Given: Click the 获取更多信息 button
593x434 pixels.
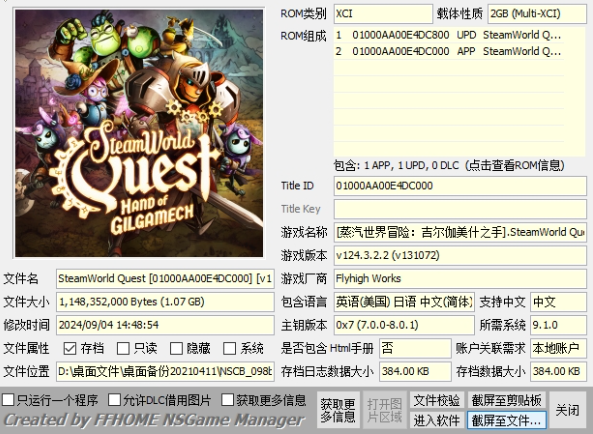Looking at the screenshot, I should coord(338,410).
